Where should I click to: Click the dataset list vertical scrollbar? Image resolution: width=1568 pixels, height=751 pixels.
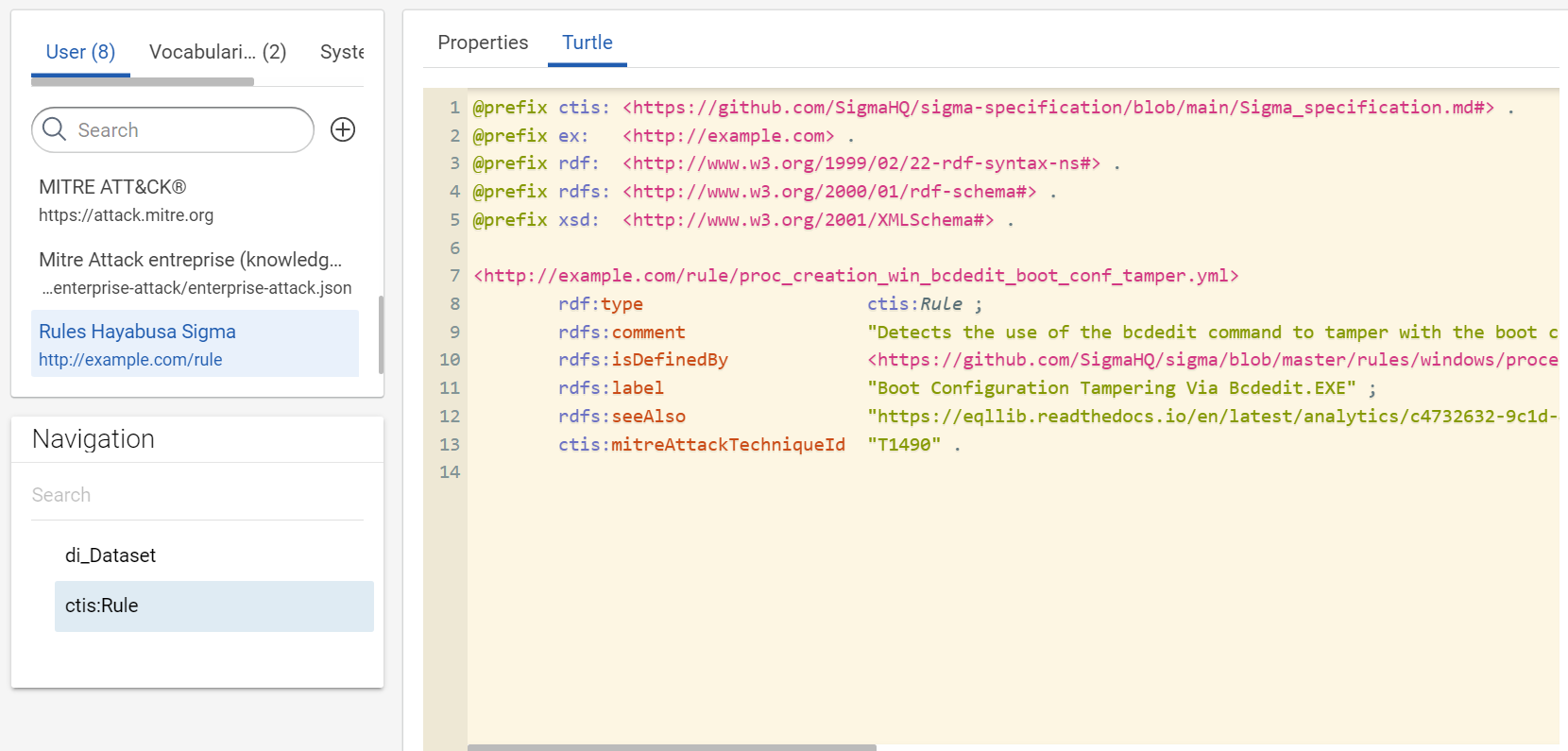[x=381, y=334]
